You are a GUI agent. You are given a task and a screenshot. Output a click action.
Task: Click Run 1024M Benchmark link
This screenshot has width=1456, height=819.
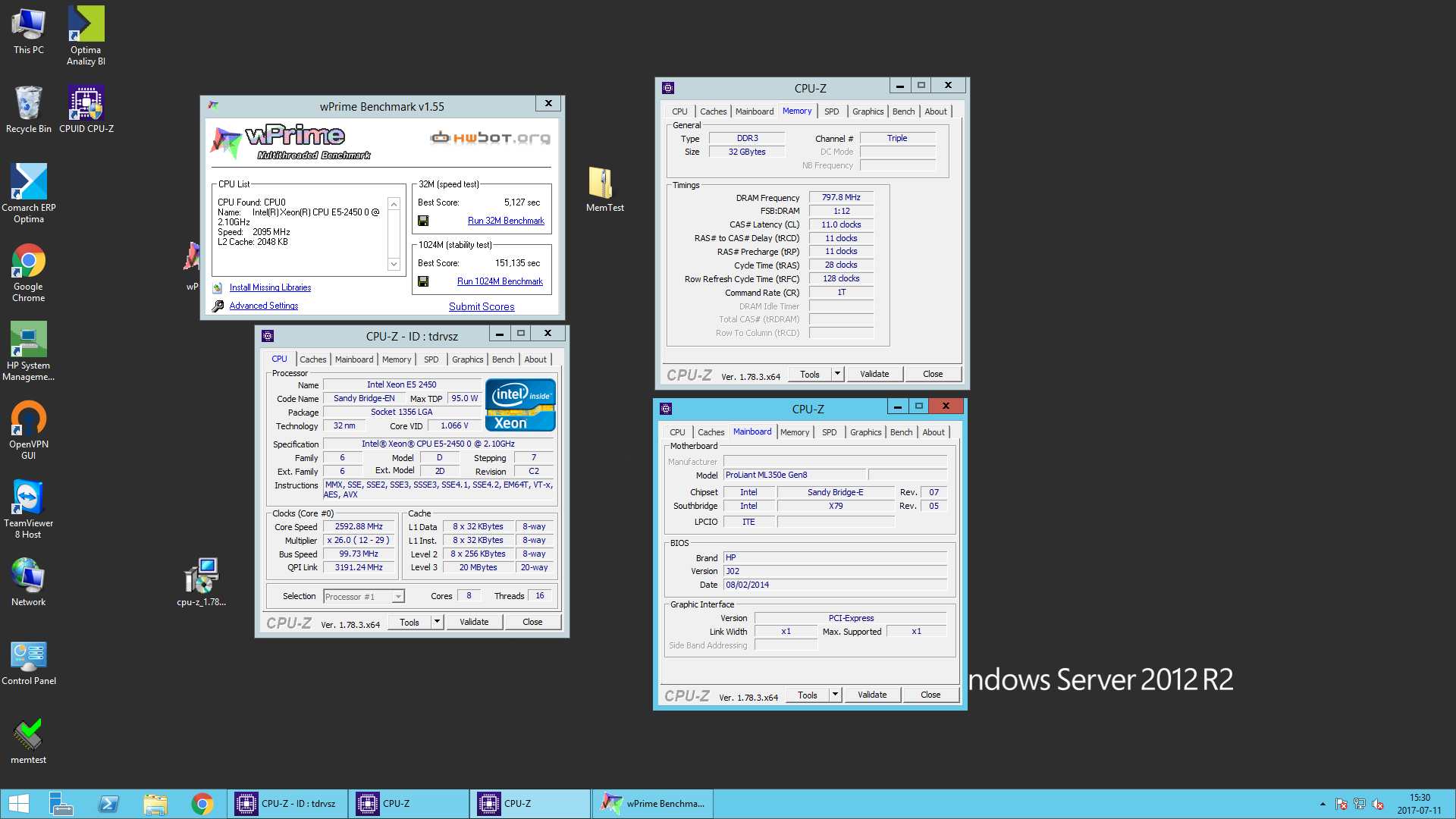click(x=500, y=281)
